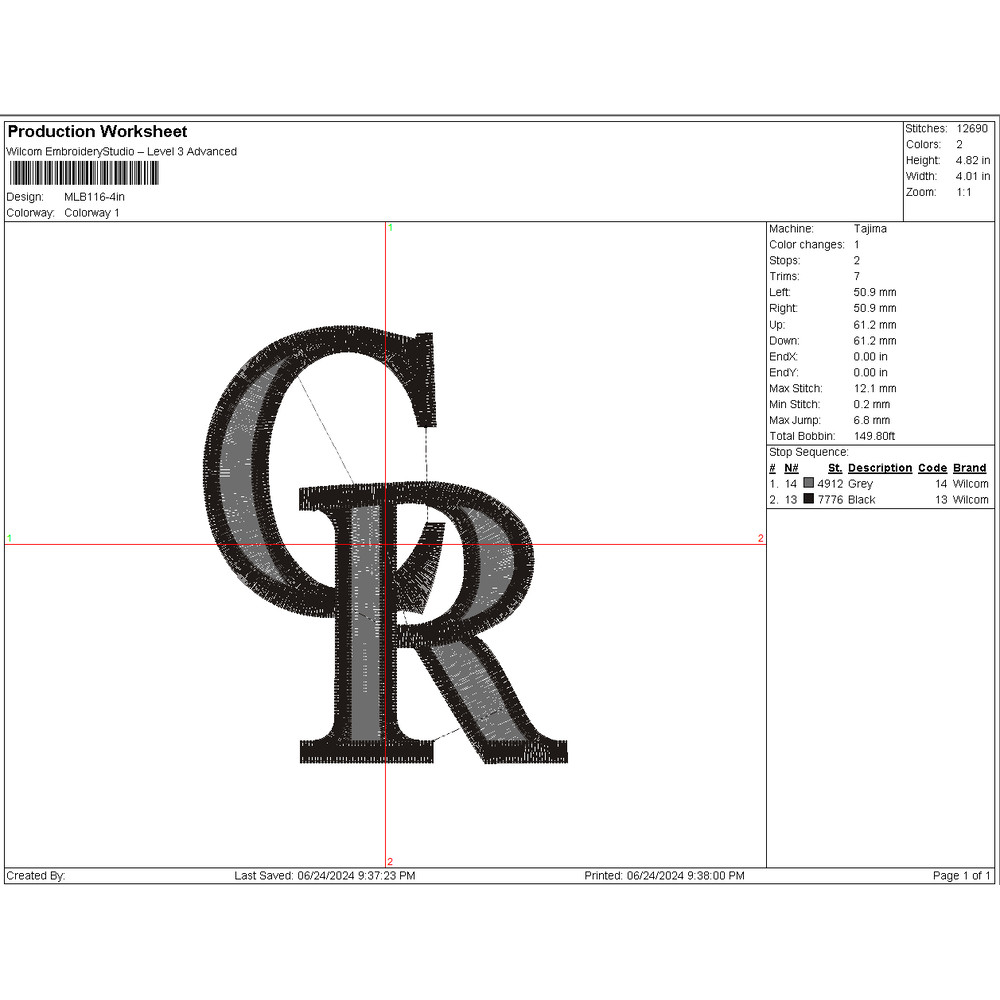1000x1000 pixels.
Task: Click the red marker 2 right of the horizontal guide
Action: 761,539
